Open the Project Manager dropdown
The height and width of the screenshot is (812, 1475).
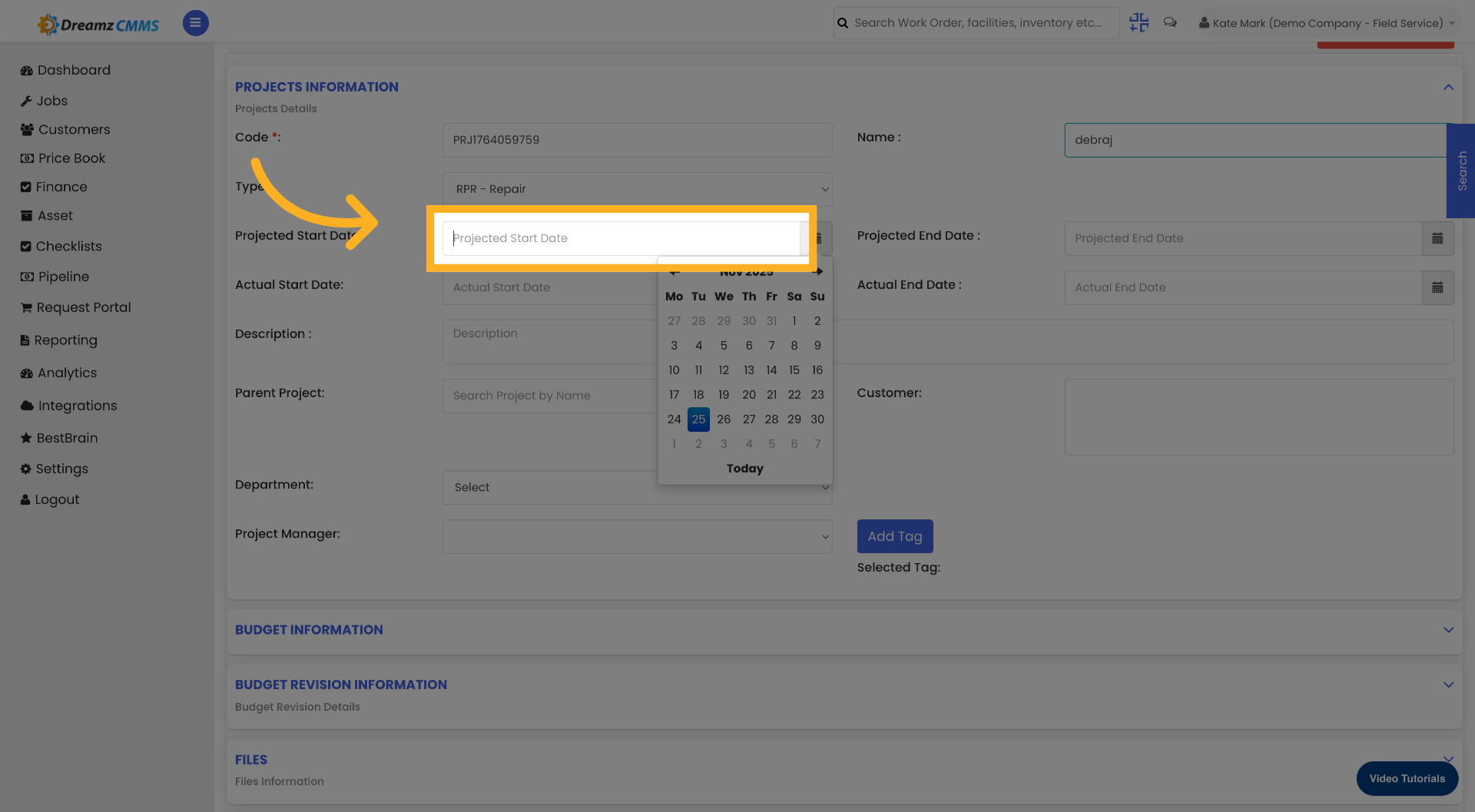pos(637,536)
